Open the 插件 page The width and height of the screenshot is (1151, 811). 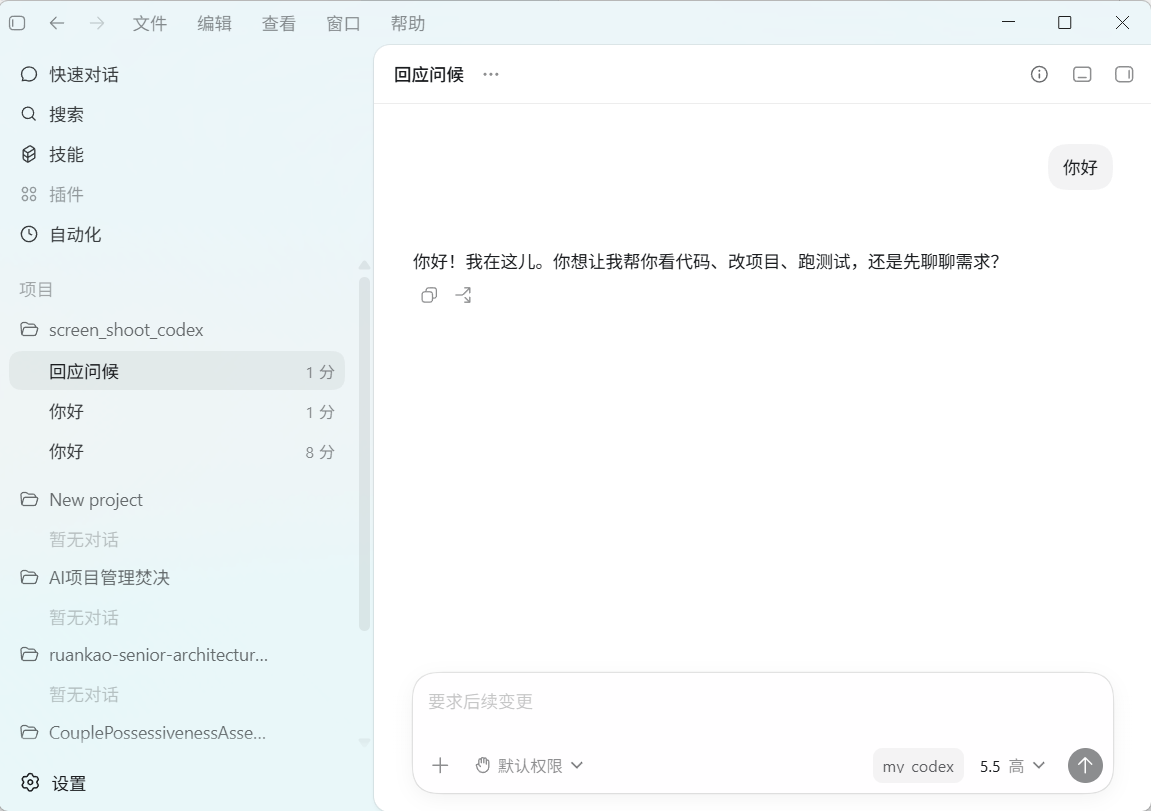click(x=177, y=194)
